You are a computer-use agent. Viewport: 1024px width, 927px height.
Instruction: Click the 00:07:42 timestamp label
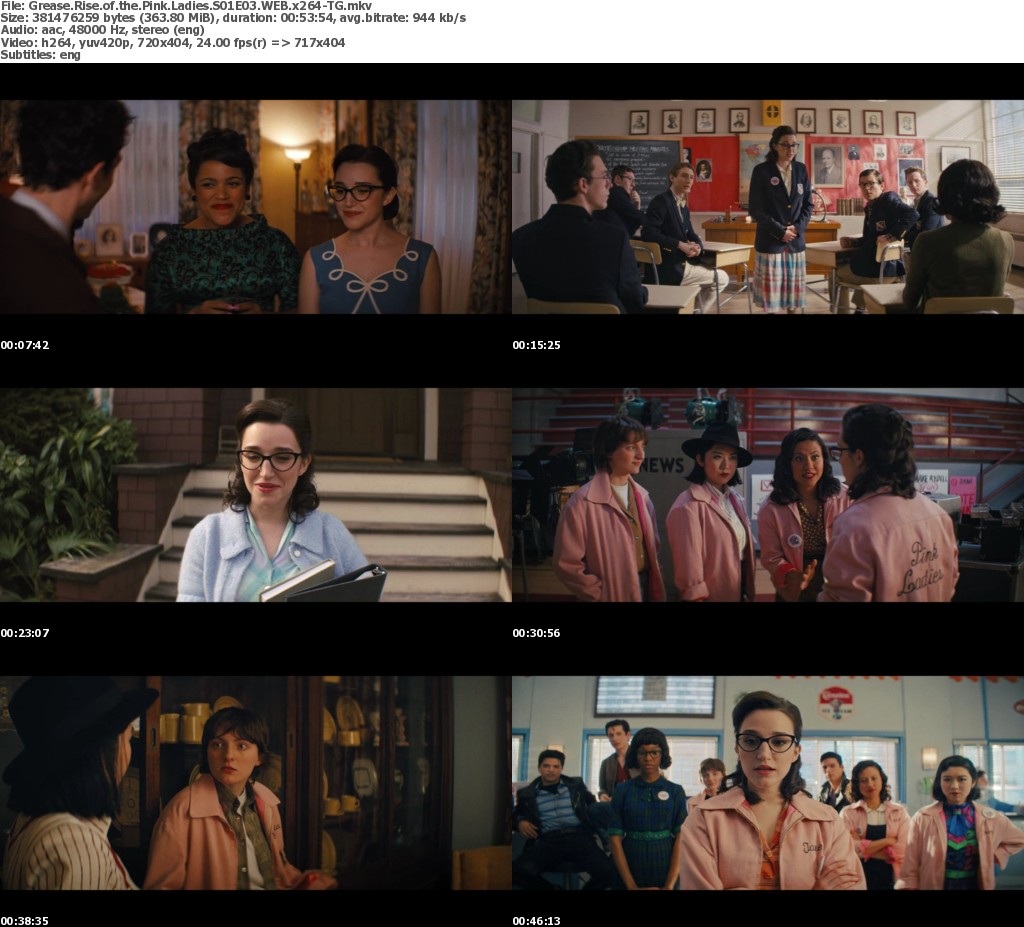(25, 345)
